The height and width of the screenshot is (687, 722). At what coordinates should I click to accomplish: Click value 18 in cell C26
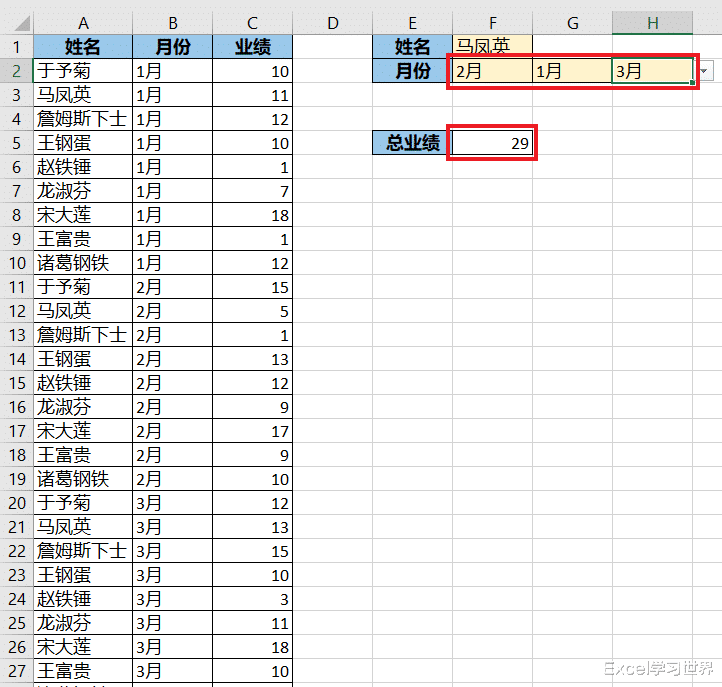[x=252, y=647]
